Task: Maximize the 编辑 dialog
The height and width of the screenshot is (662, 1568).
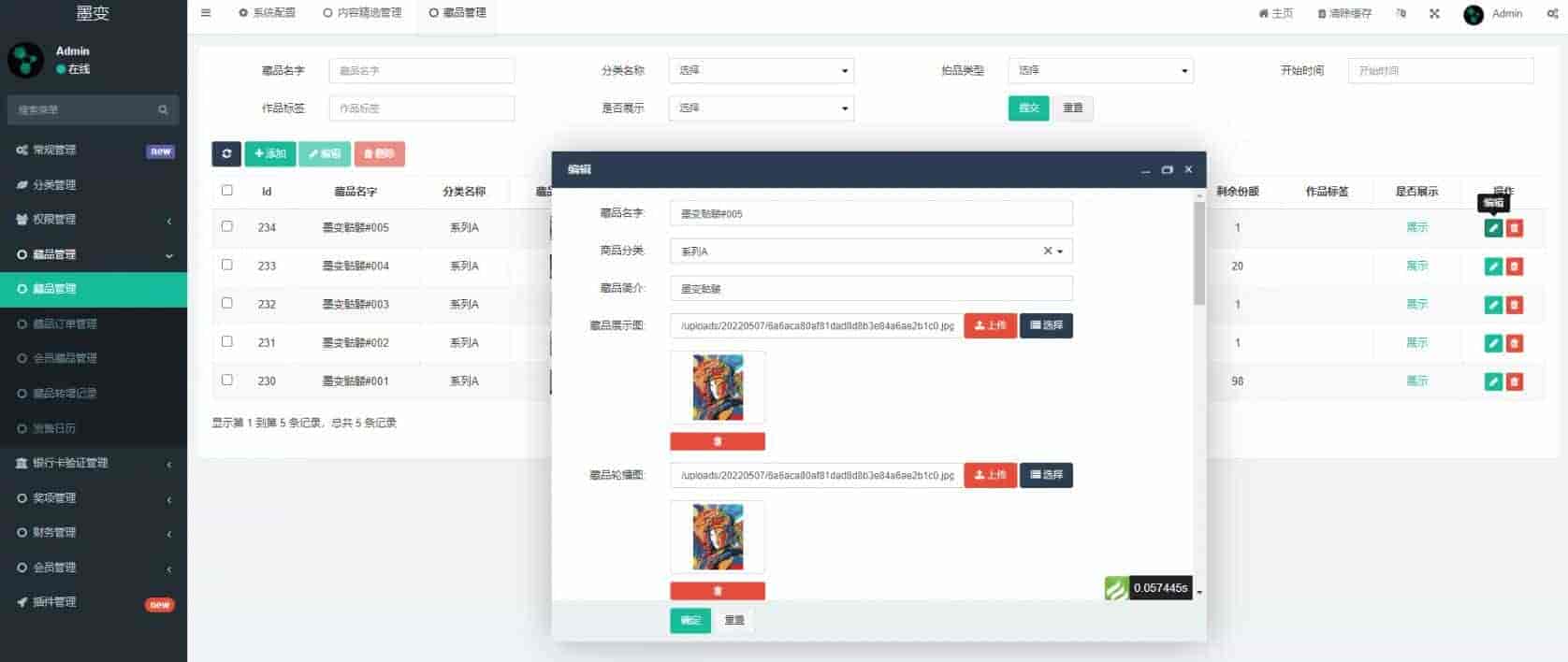Action: (1167, 170)
